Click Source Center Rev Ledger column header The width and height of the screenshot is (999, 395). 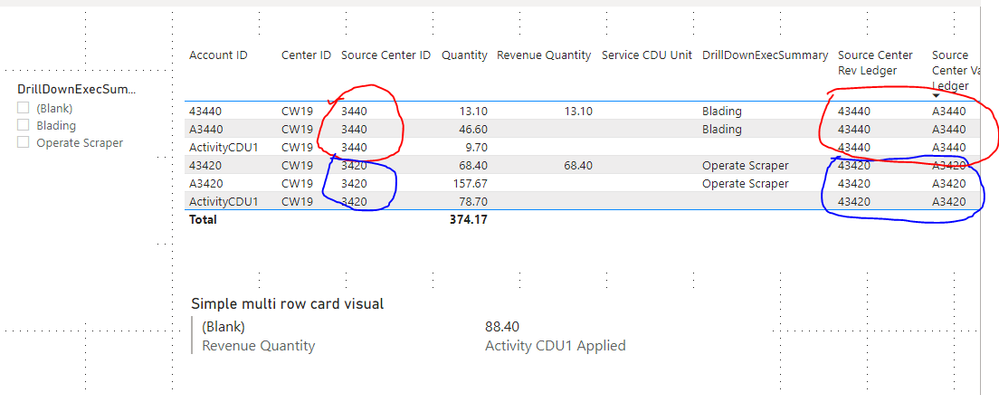tap(875, 62)
